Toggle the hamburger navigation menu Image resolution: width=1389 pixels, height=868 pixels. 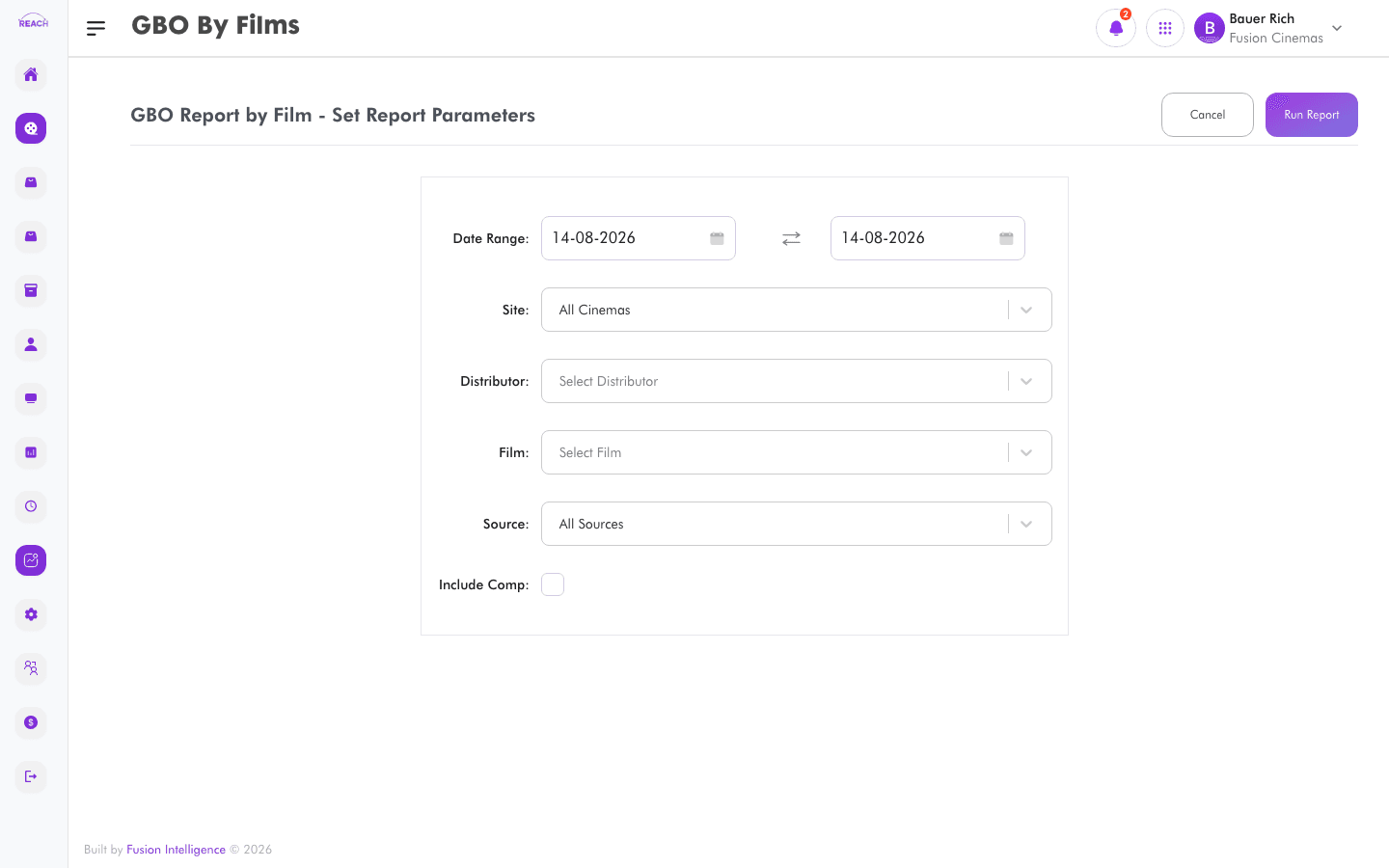[x=95, y=29]
